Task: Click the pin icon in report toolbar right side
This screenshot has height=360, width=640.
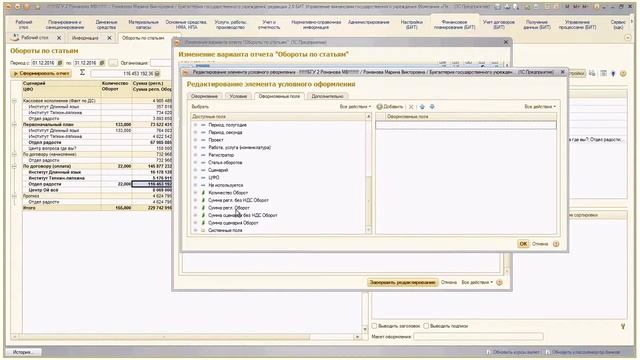Action: point(613,73)
